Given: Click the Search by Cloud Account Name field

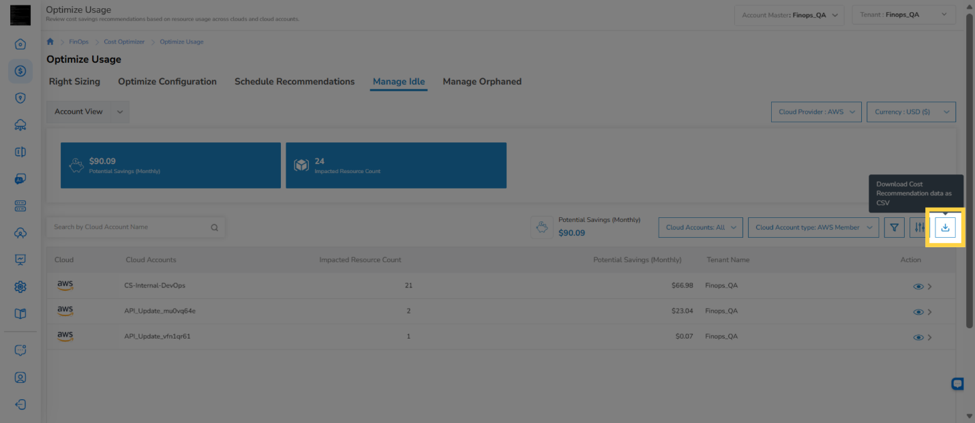Looking at the screenshot, I should coord(136,228).
